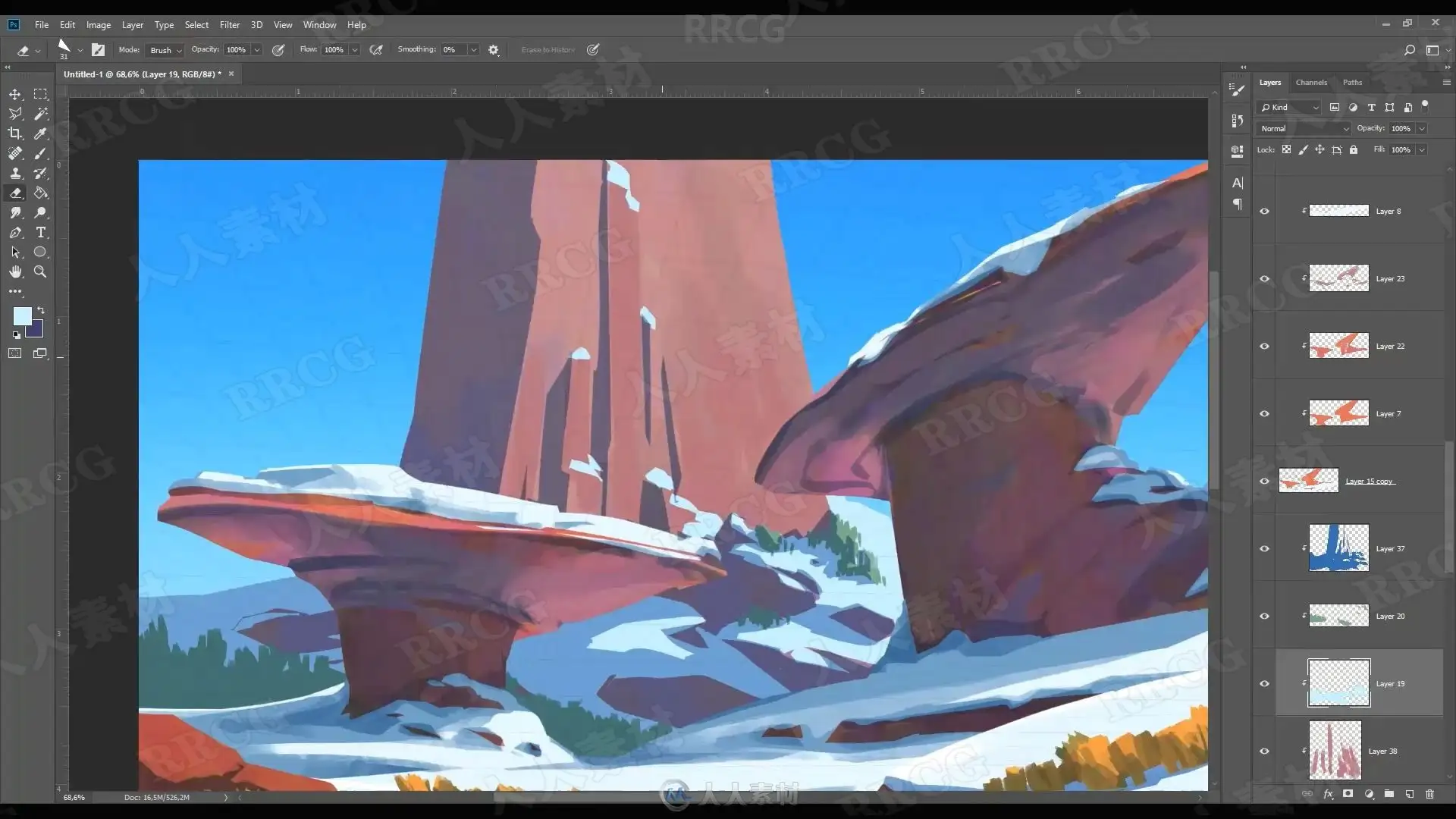
Task: Select the Eyedropper tool
Action: (x=41, y=133)
